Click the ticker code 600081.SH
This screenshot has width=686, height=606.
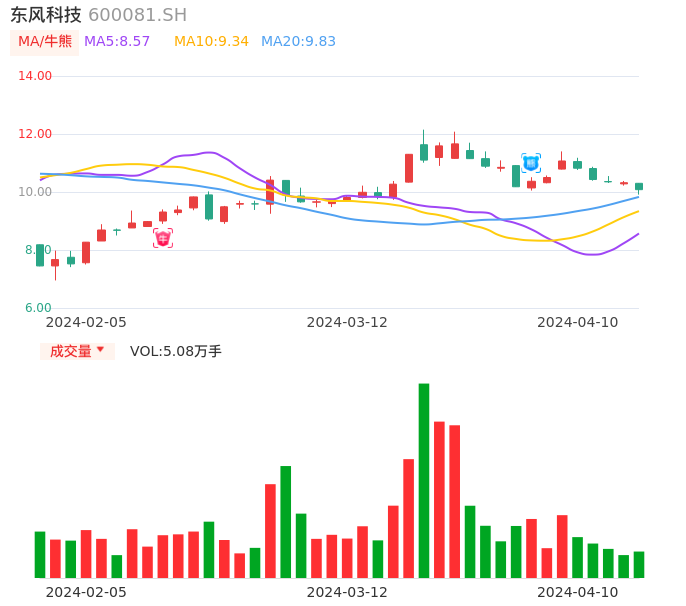[x=137, y=15]
